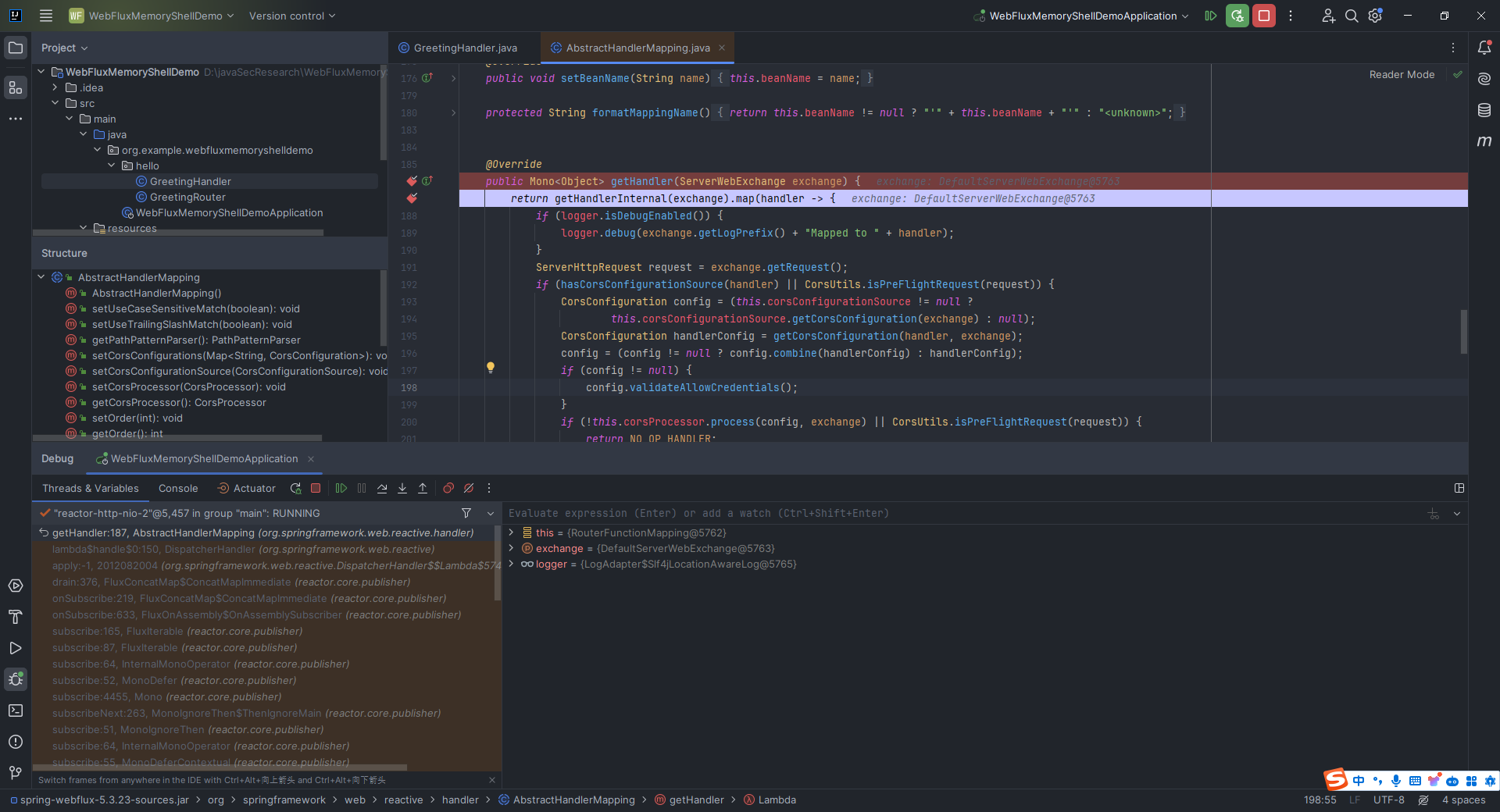Resume program icon in top toolbar
The height and width of the screenshot is (812, 1500).
1211,16
